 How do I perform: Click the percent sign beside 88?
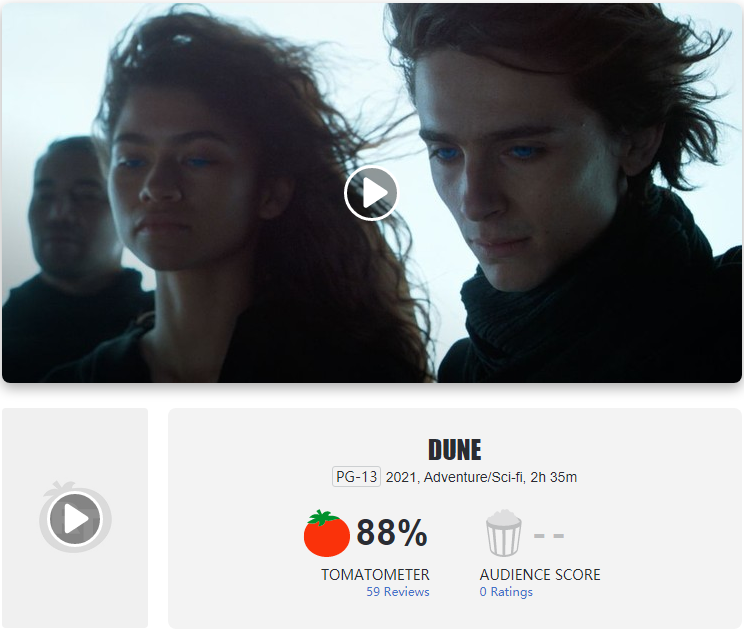click(x=412, y=533)
